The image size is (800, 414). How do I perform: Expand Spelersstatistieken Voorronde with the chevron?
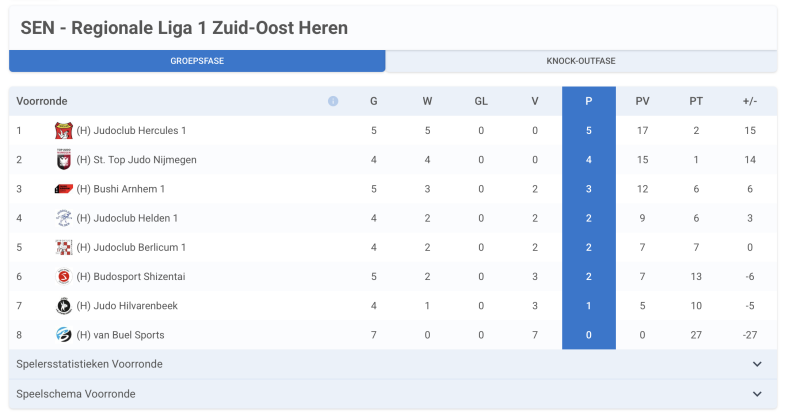(x=757, y=364)
